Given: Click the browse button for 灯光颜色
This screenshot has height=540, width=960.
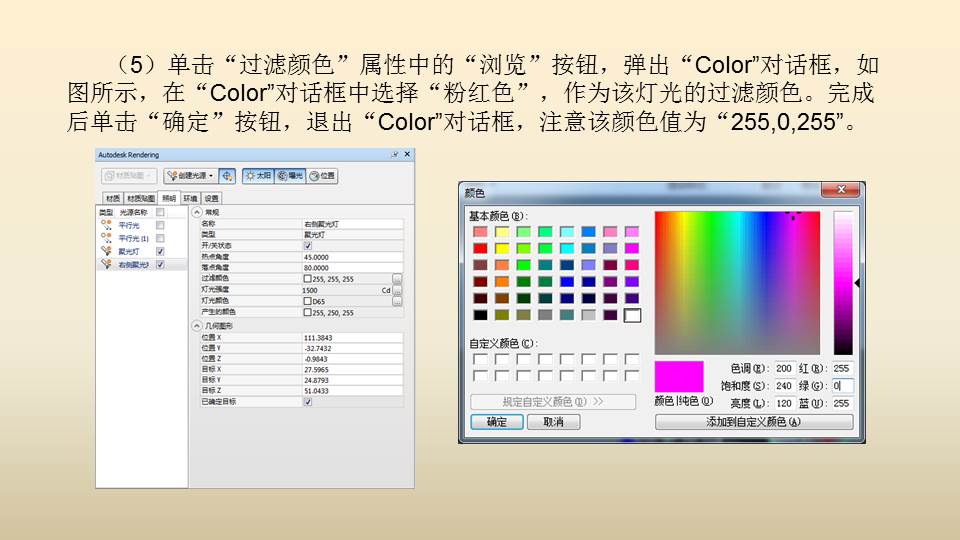Looking at the screenshot, I should 397,301.
